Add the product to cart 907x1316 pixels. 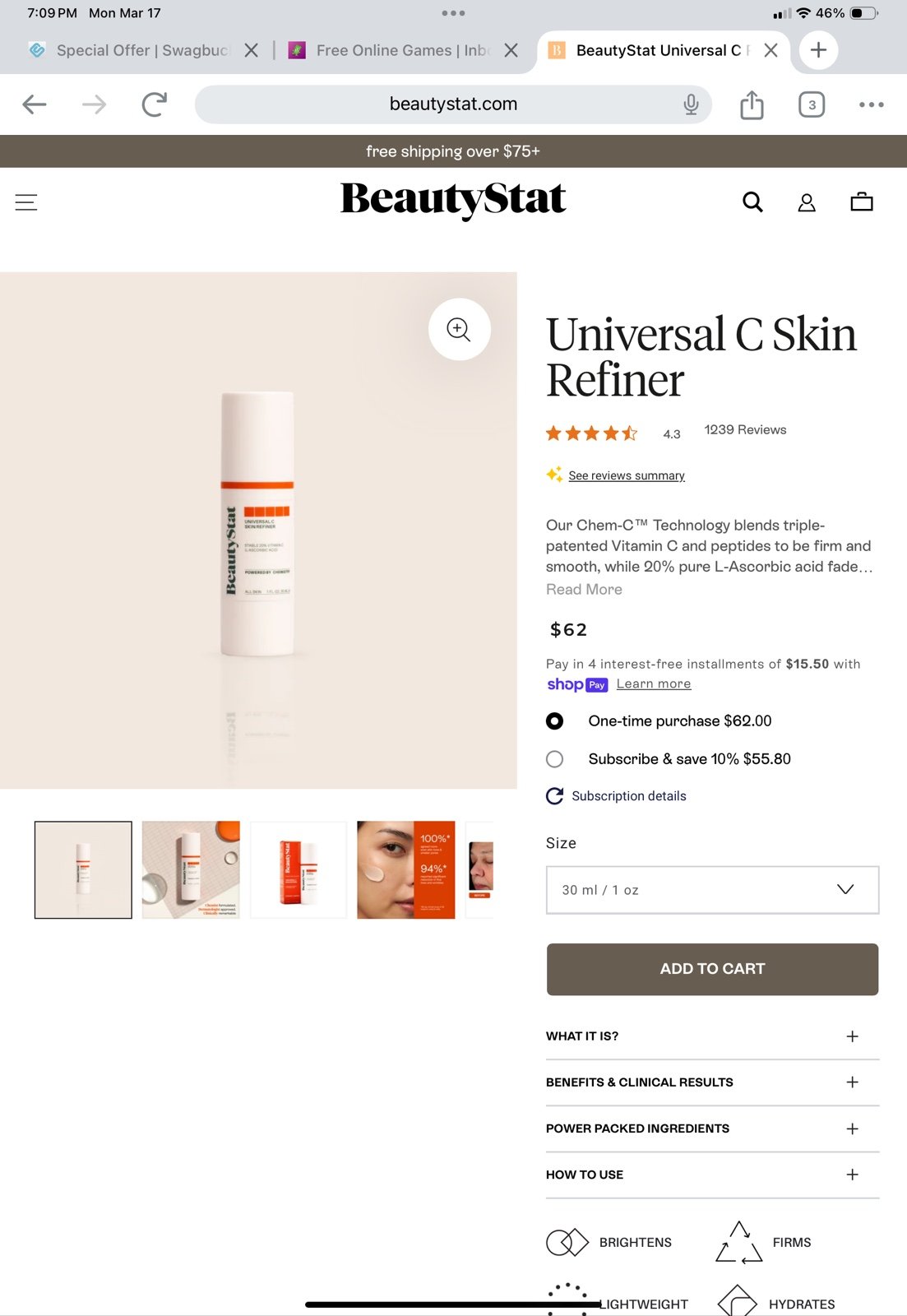[x=713, y=969]
